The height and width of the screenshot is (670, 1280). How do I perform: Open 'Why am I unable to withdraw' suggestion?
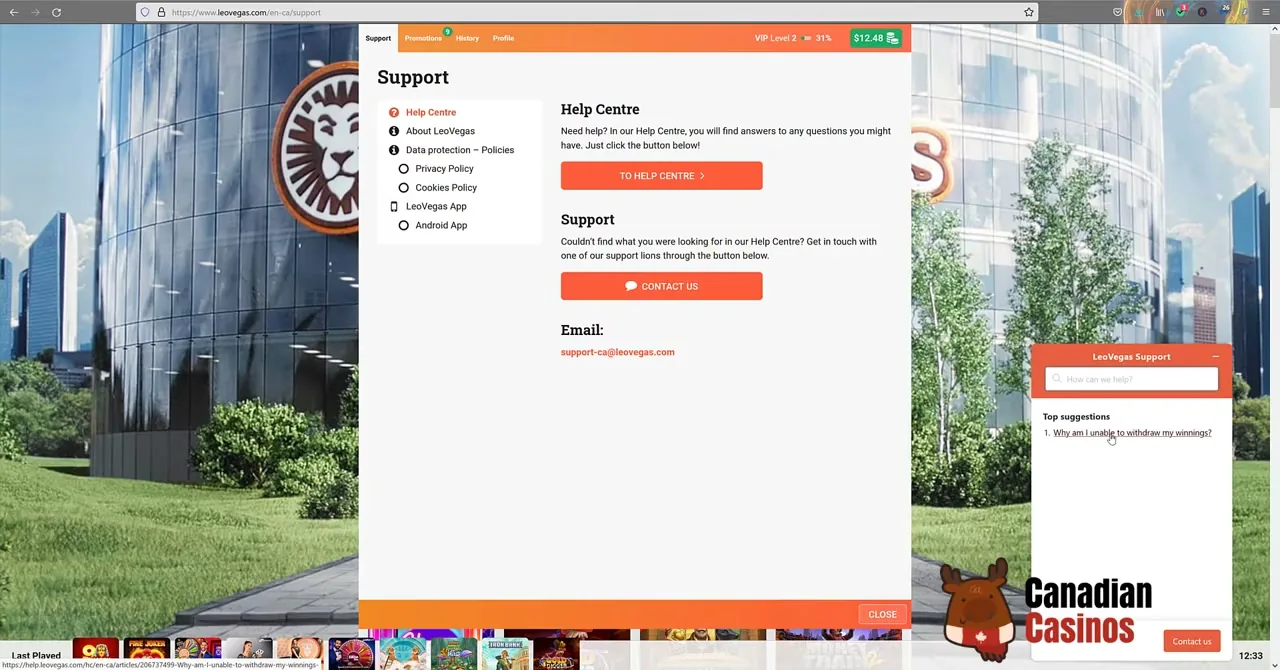coord(1132,433)
